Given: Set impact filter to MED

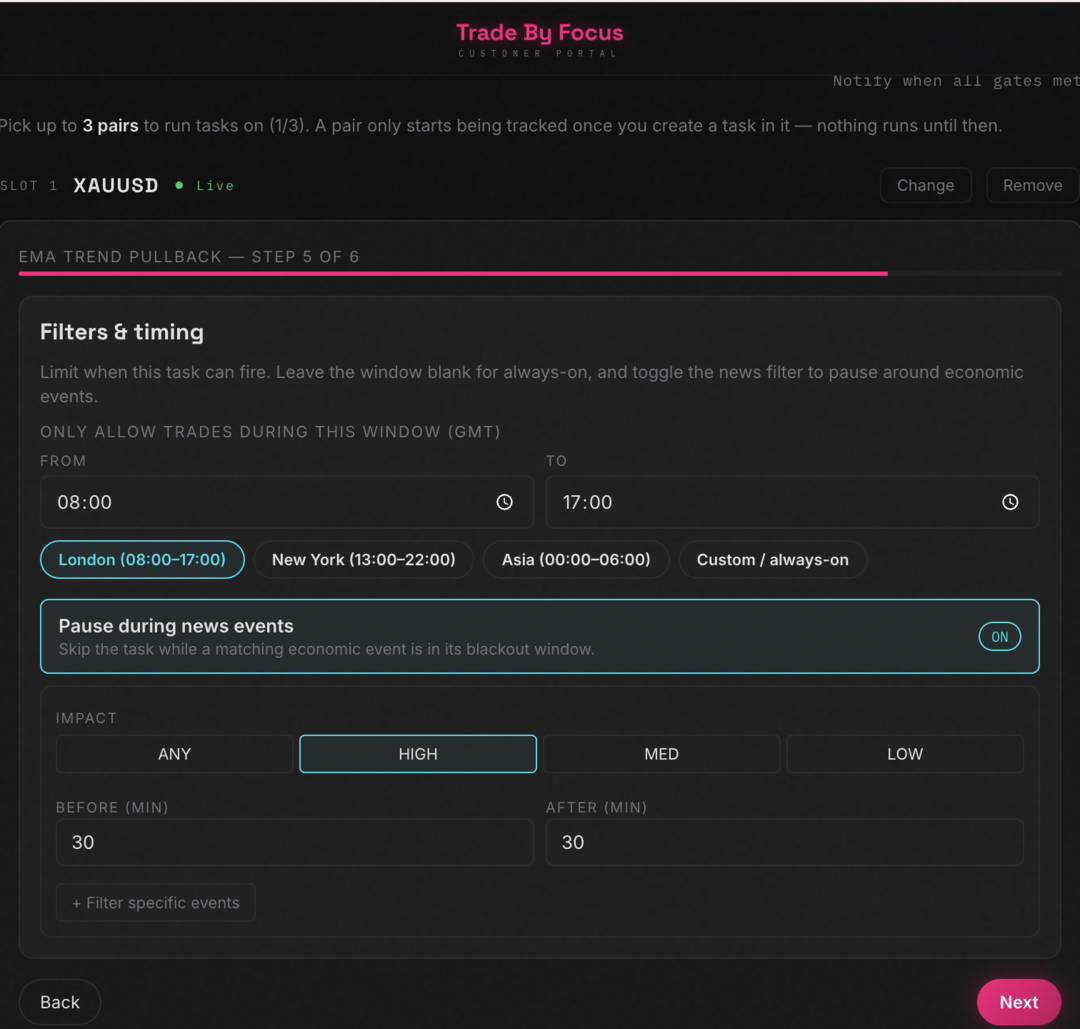Looking at the screenshot, I should click(661, 753).
